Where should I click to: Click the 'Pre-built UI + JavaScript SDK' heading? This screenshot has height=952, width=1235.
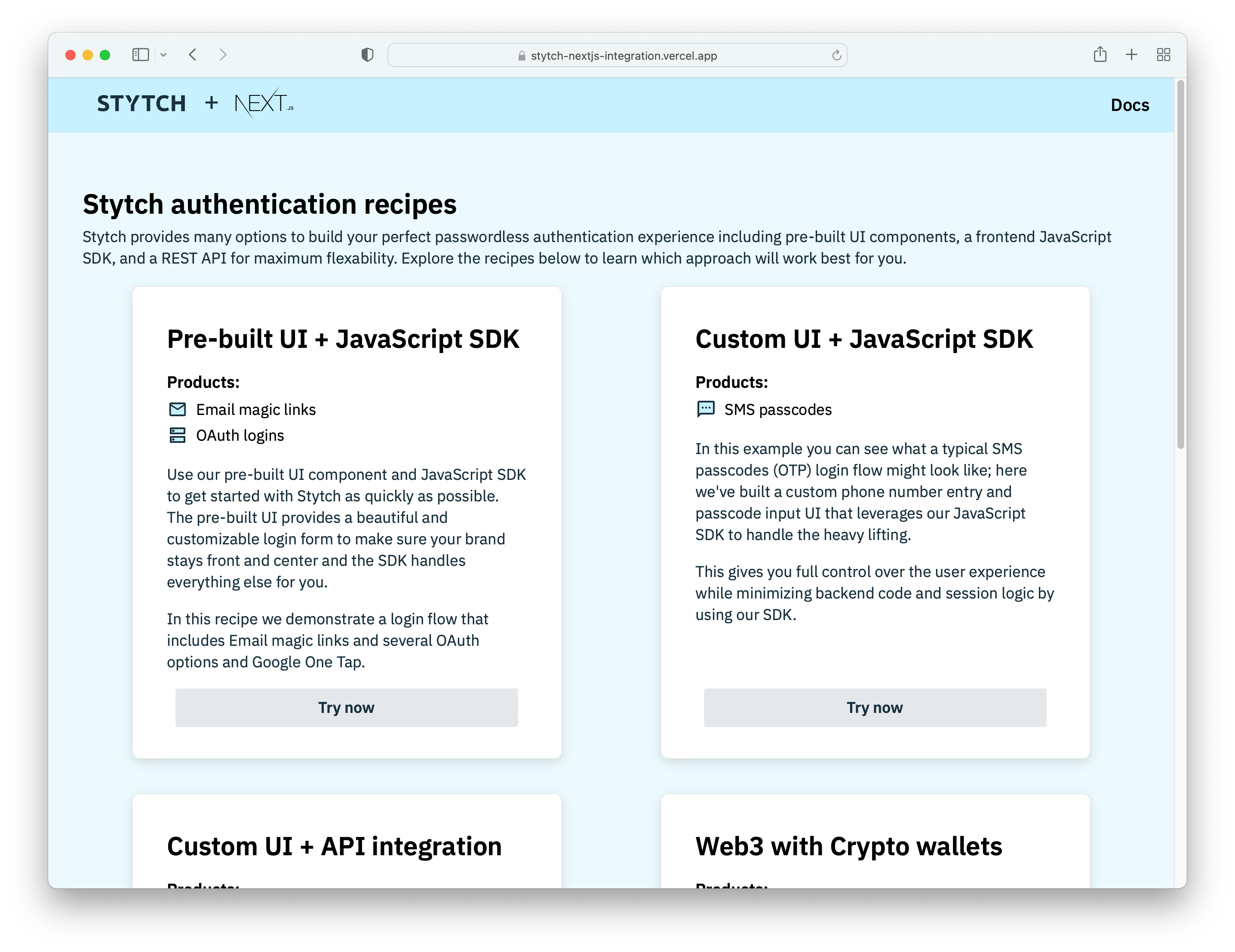coord(343,339)
